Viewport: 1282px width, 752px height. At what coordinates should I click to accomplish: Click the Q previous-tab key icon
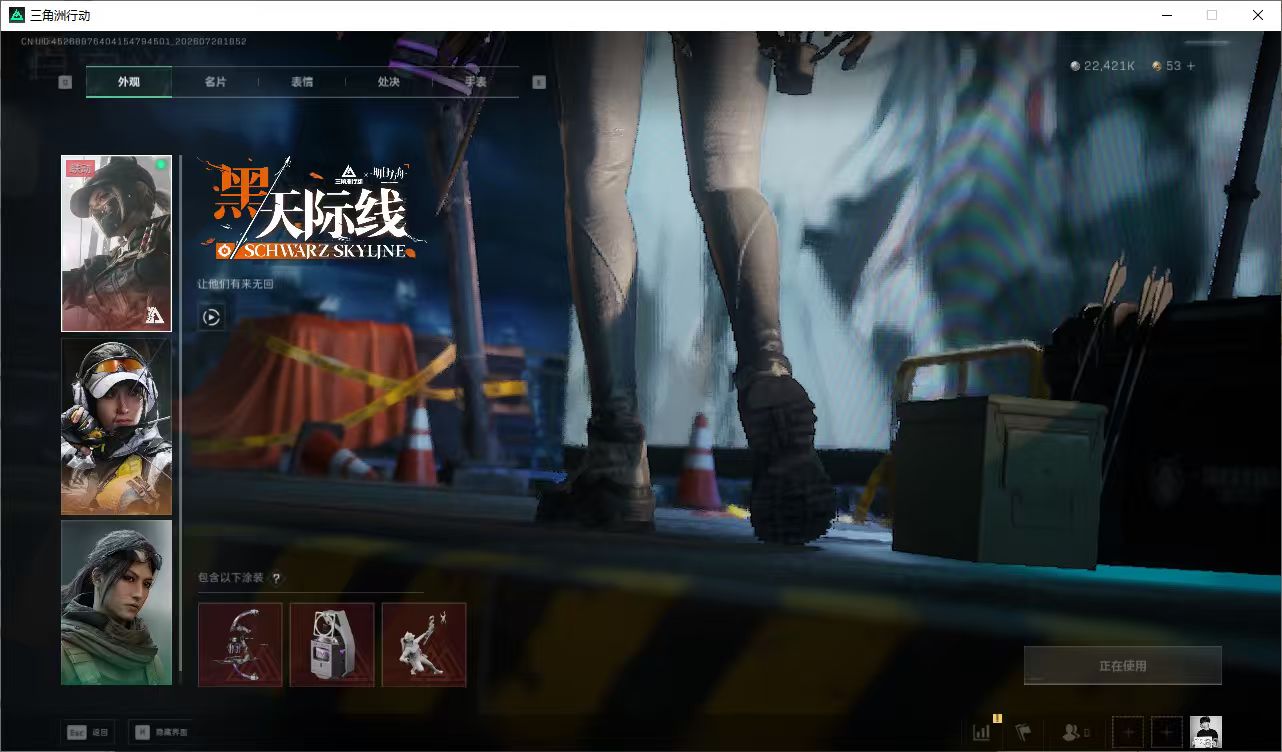(x=65, y=82)
